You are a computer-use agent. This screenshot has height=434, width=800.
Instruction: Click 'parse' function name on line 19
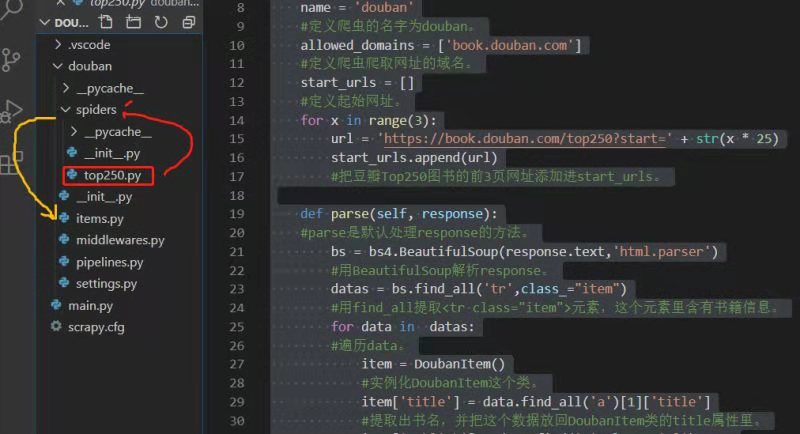(x=349, y=214)
